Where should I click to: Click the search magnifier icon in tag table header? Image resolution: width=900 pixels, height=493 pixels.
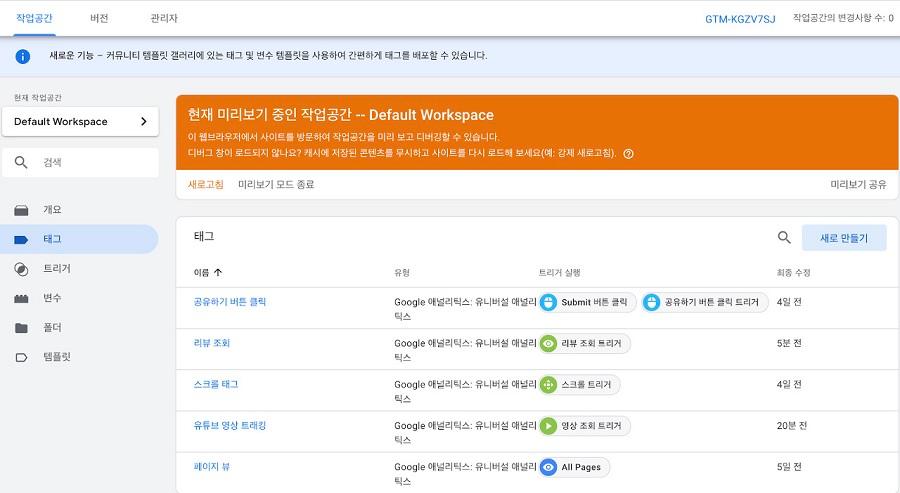tap(784, 237)
